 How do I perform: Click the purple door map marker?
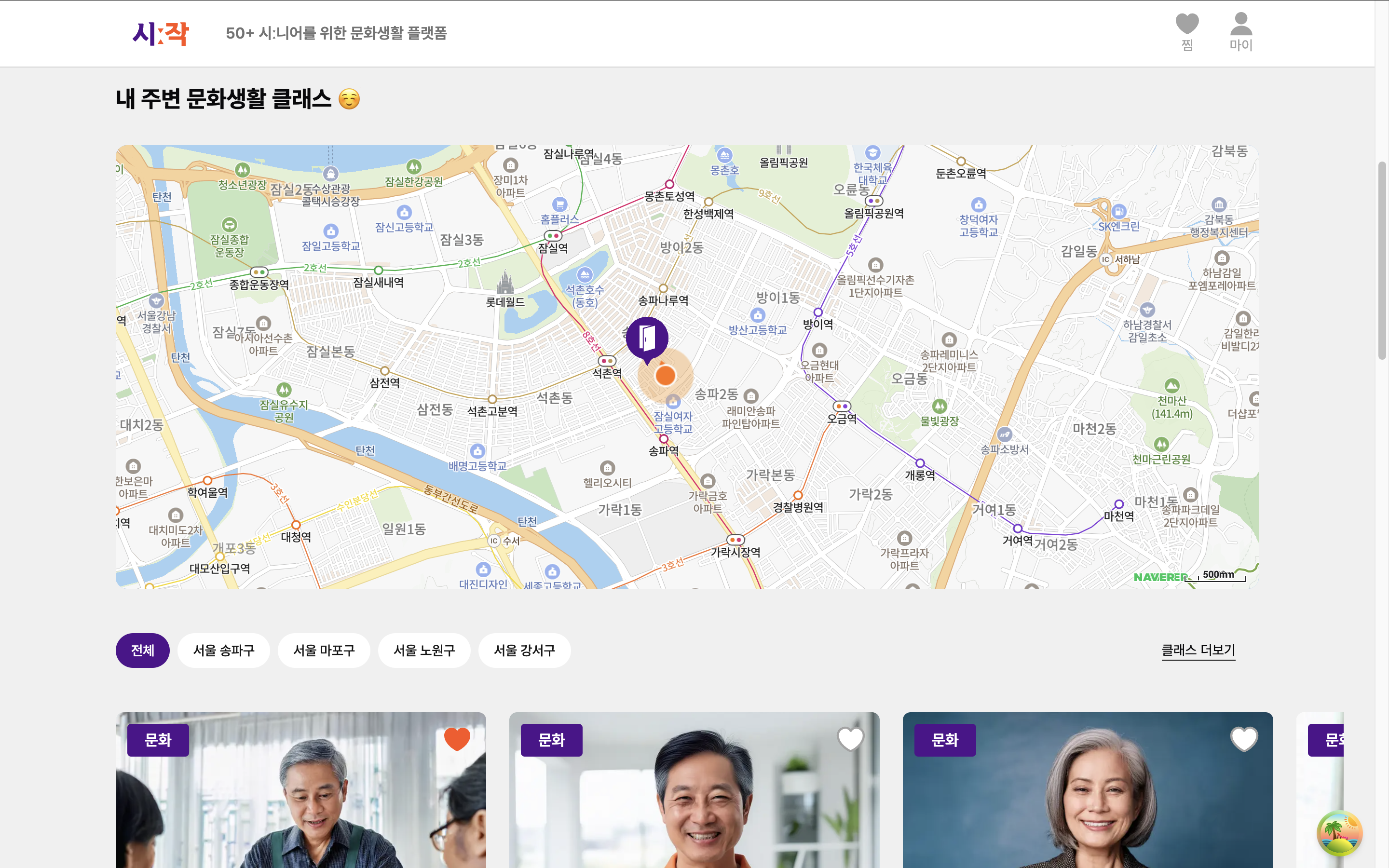647,339
